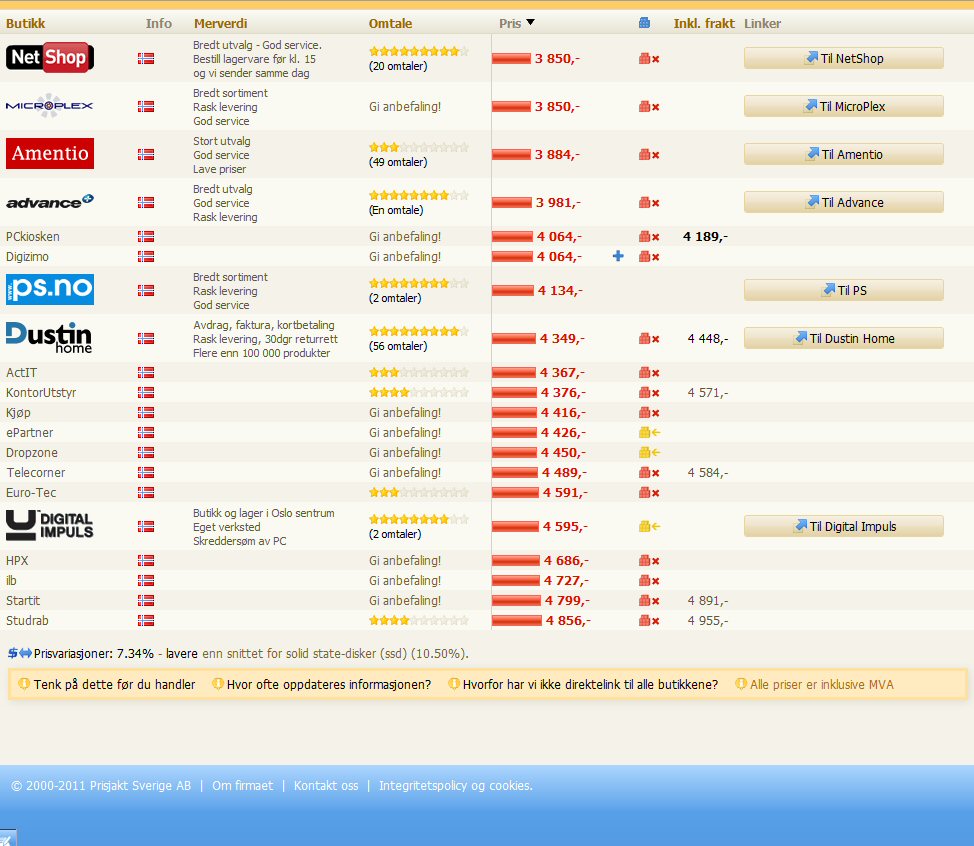Open Hvorfor har vi ikke direktelink question
Screen dimensions: 974x846
point(590,684)
